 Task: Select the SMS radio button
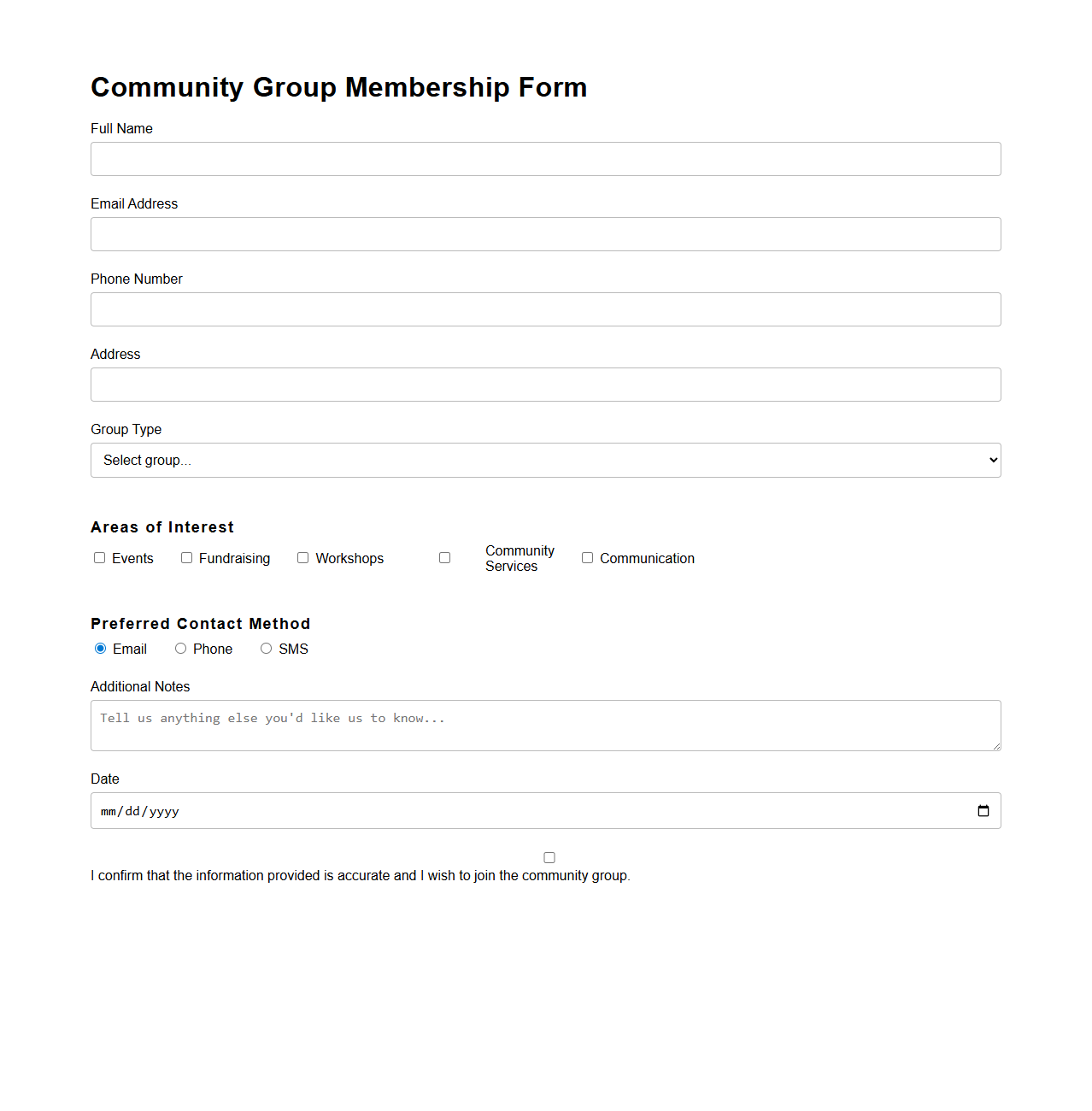coord(266,649)
